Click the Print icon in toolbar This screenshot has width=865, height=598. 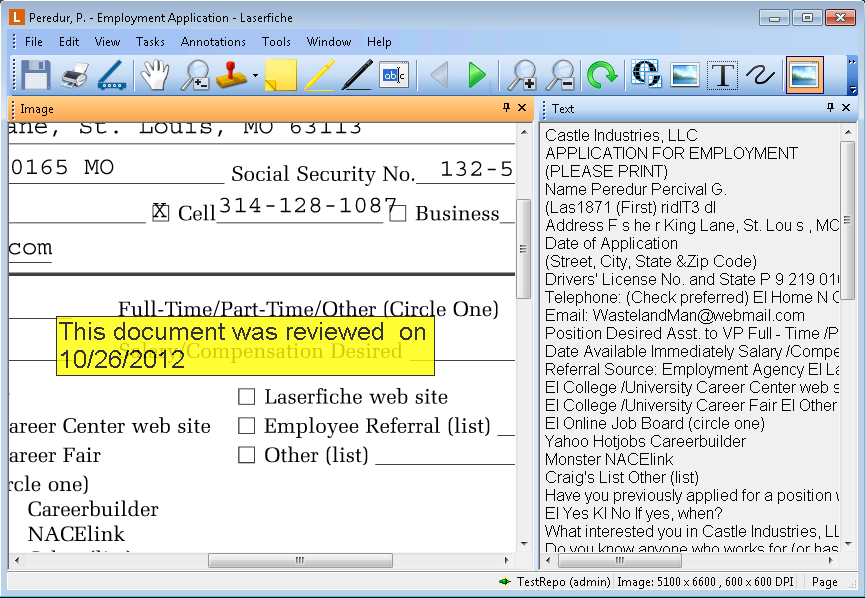[74, 74]
